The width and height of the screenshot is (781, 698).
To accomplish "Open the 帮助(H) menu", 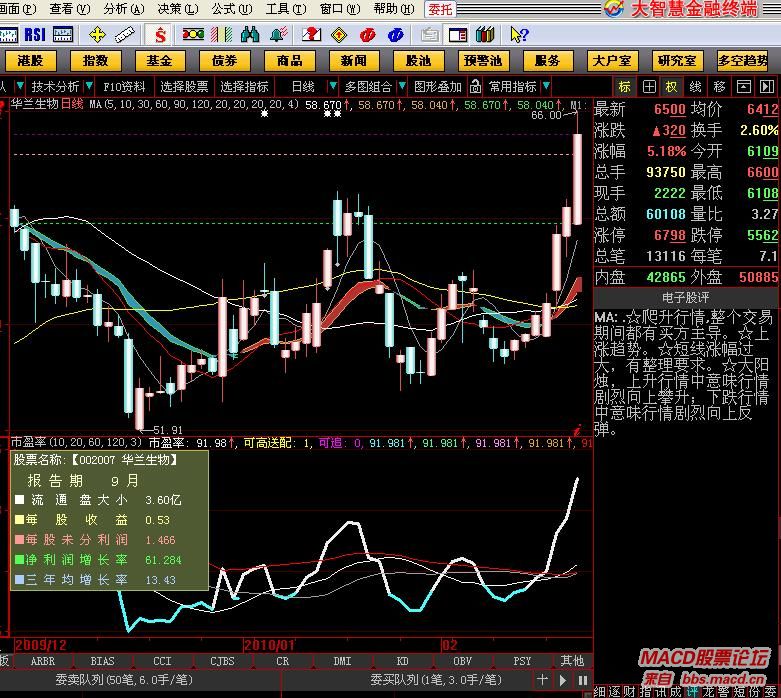I will [x=393, y=8].
